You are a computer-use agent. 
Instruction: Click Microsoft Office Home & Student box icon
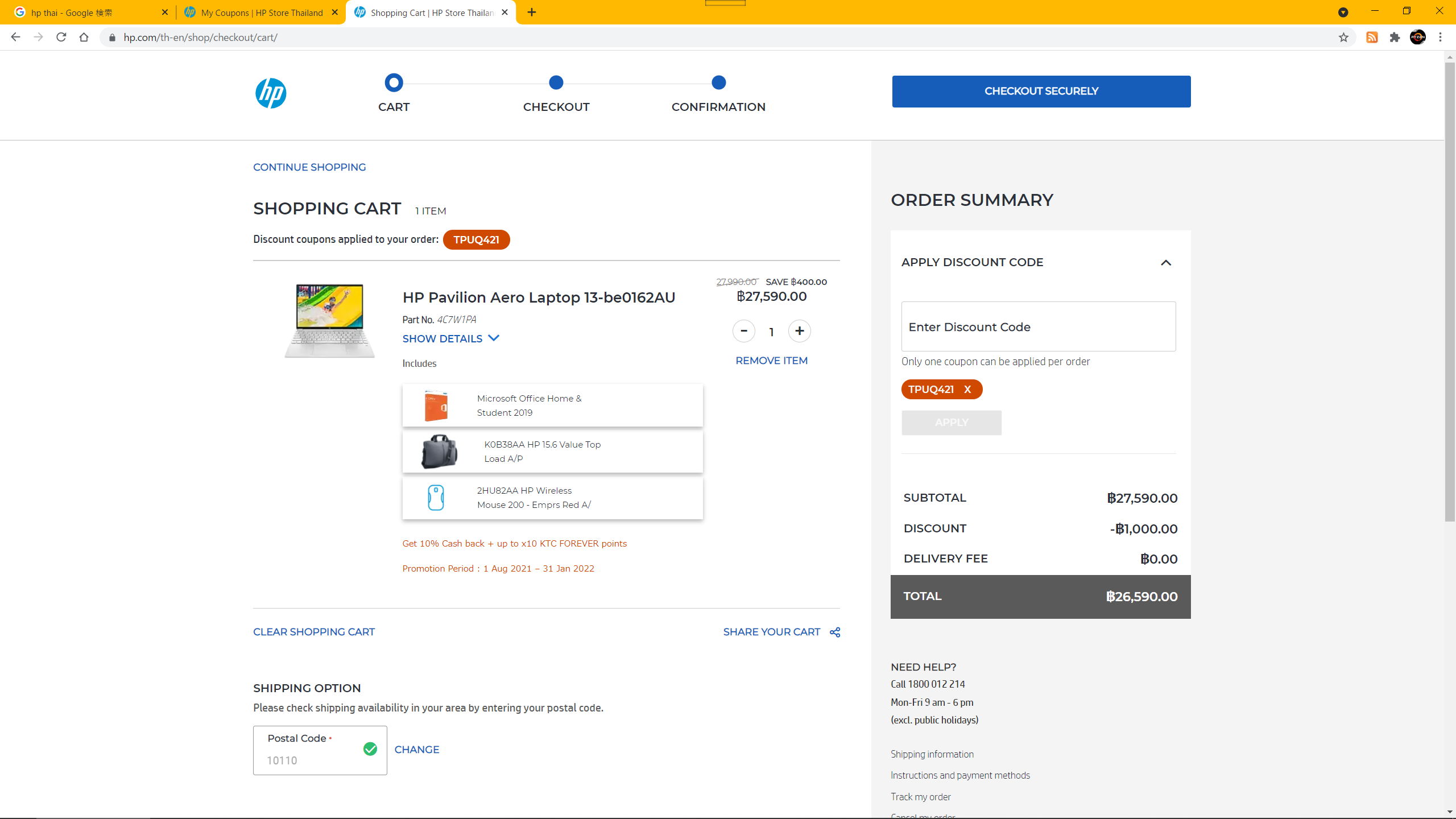pyautogui.click(x=436, y=406)
